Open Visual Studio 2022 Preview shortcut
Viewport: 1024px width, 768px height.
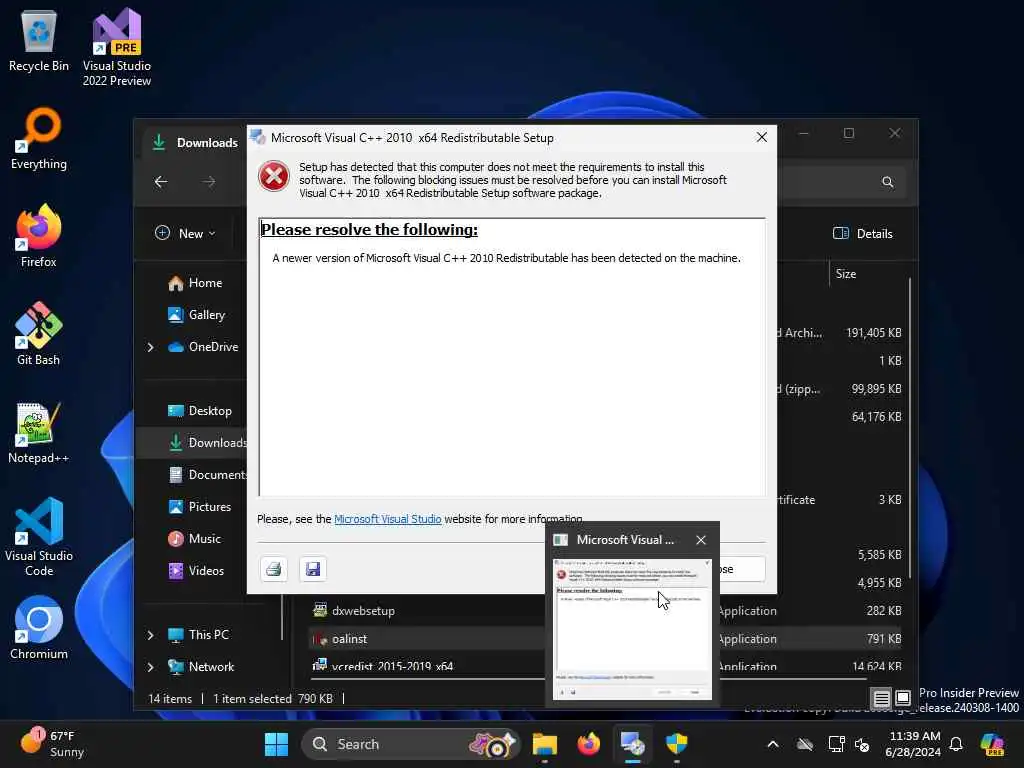click(x=116, y=48)
